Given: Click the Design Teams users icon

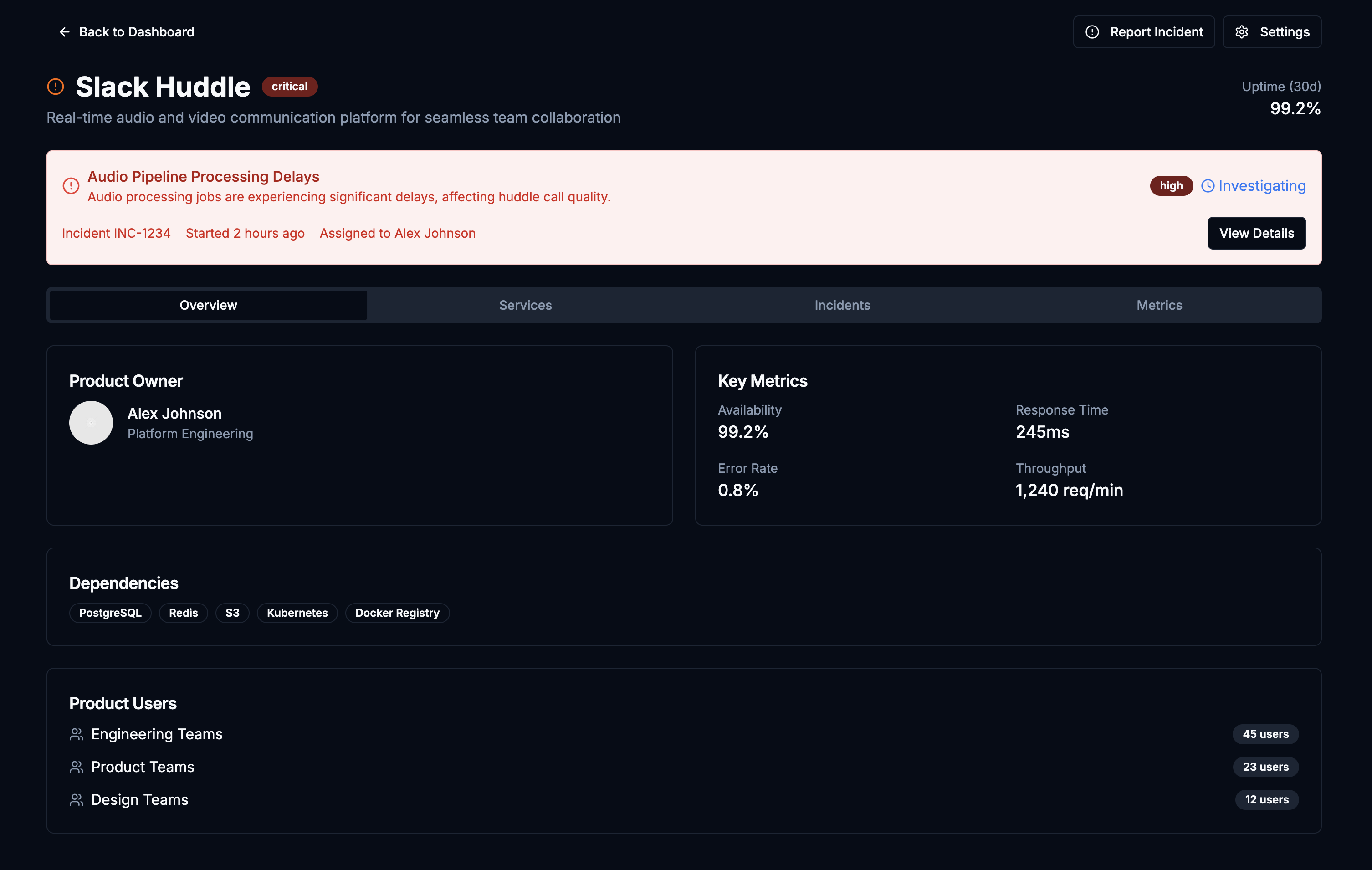Looking at the screenshot, I should tap(77, 800).
